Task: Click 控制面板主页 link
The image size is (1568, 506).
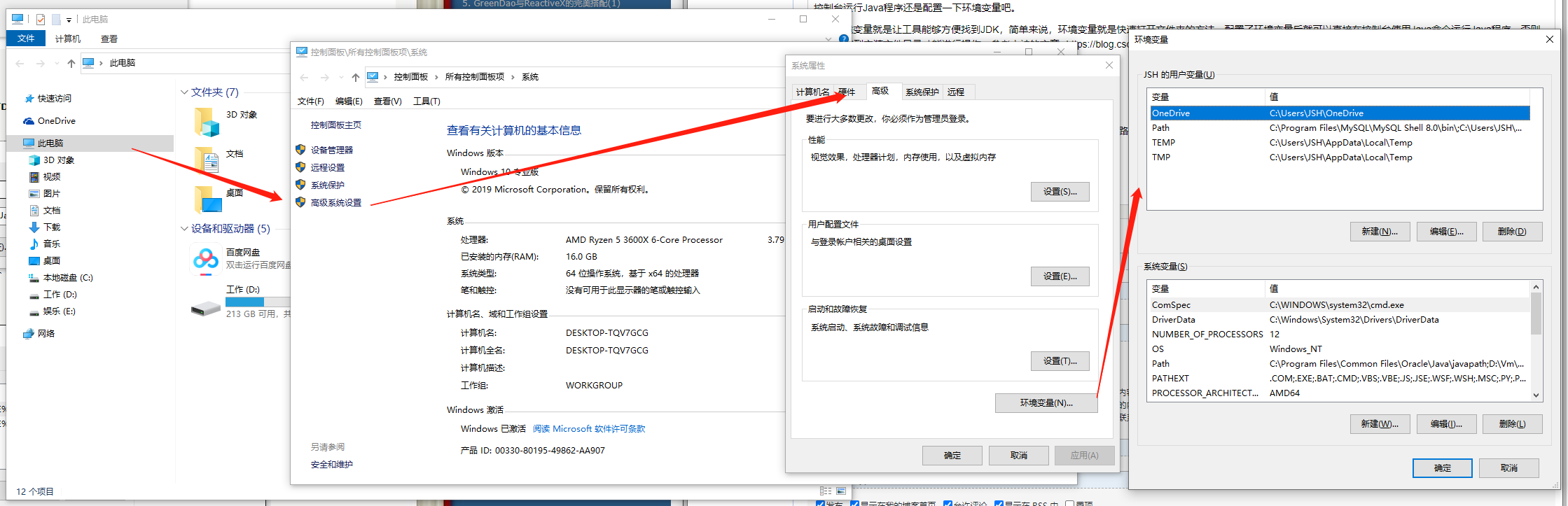Action: (336, 125)
